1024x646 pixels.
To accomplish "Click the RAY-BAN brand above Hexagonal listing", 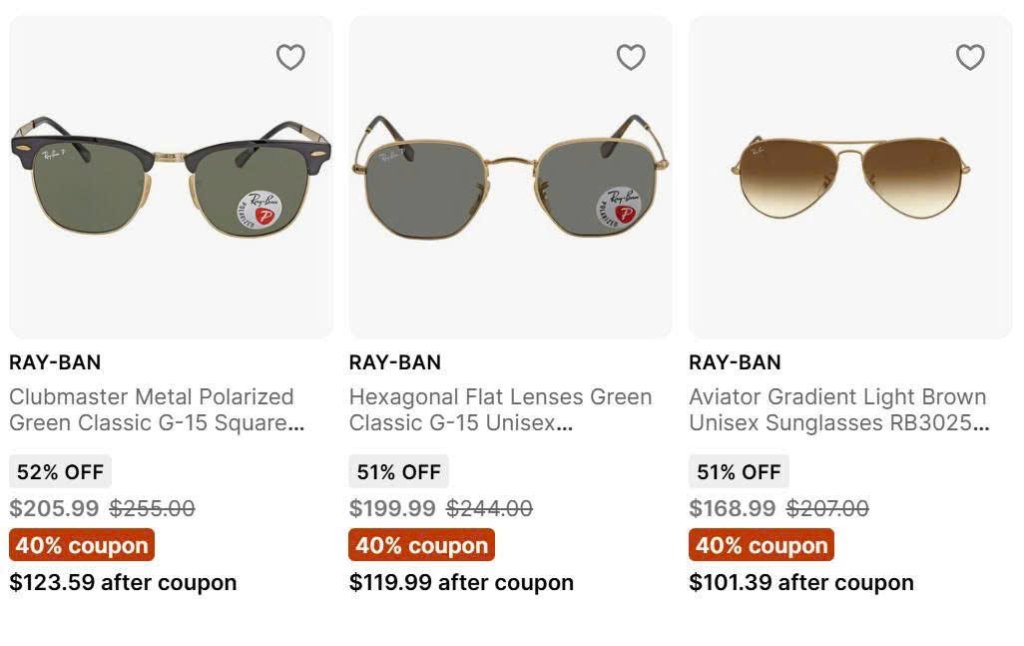I will [395, 362].
